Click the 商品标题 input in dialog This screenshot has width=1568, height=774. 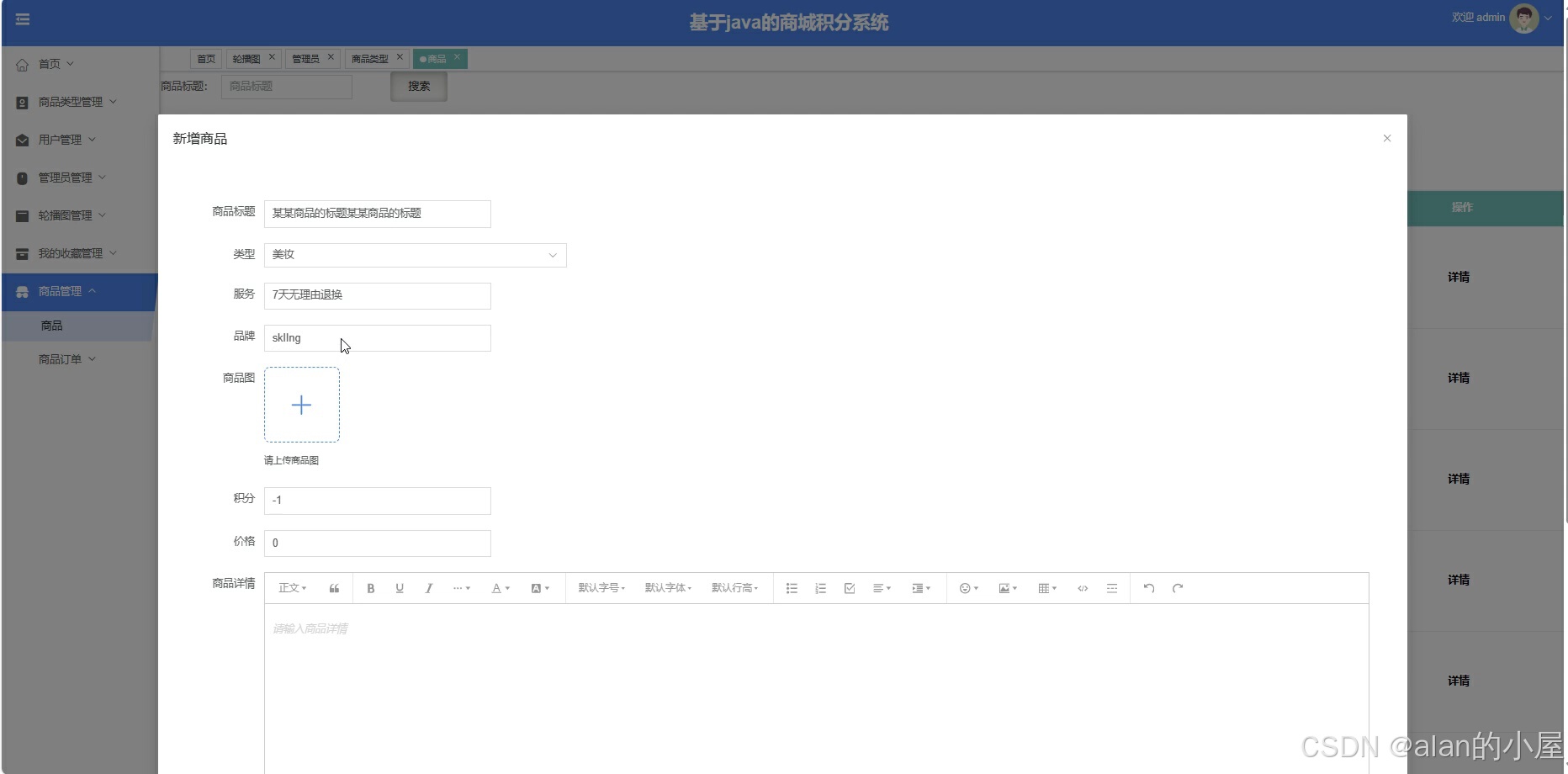(378, 214)
